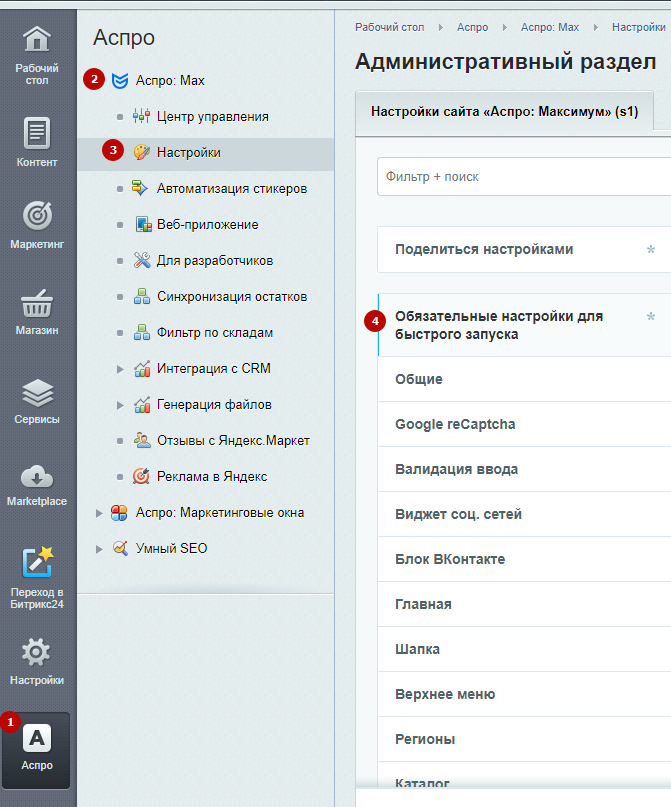Open Обязательные настройки для быстрого запуска
The image size is (671, 807).
[x=524, y=325]
